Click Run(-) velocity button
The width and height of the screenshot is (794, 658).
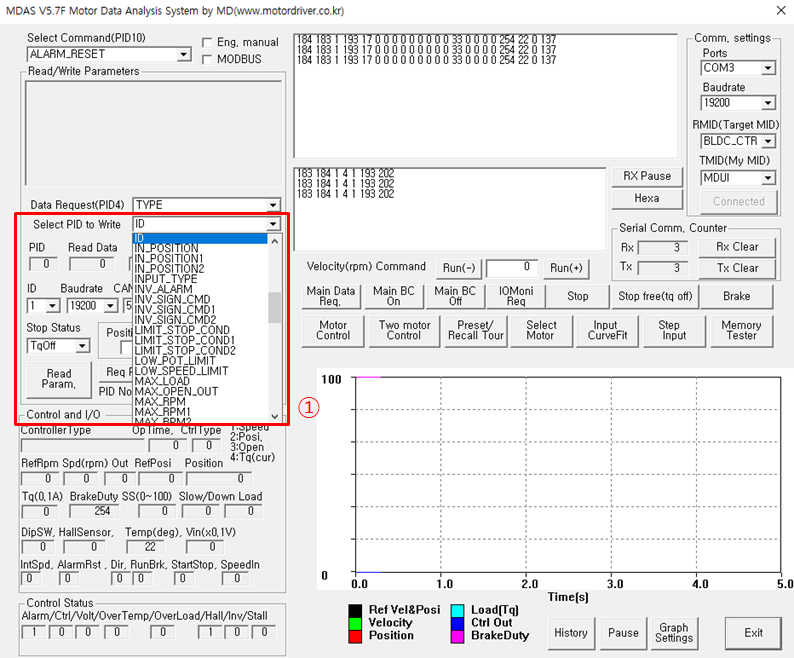tap(459, 268)
